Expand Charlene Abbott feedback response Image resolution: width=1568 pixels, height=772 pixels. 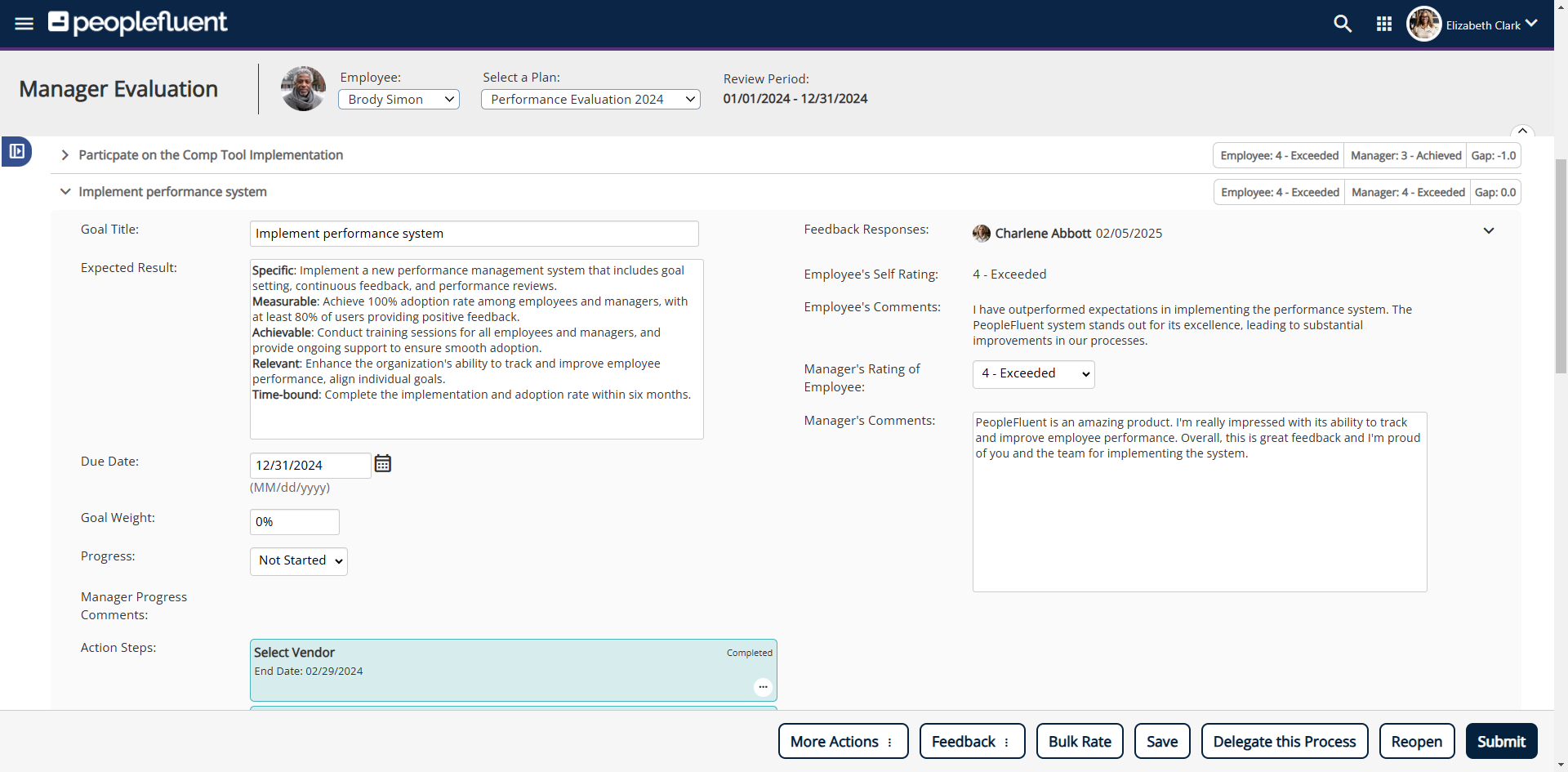pyautogui.click(x=1488, y=231)
